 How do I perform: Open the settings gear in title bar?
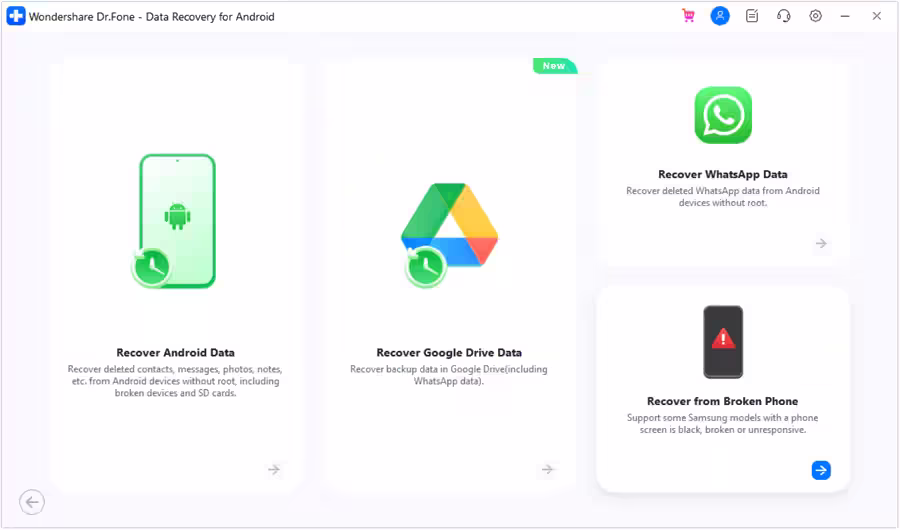[815, 16]
